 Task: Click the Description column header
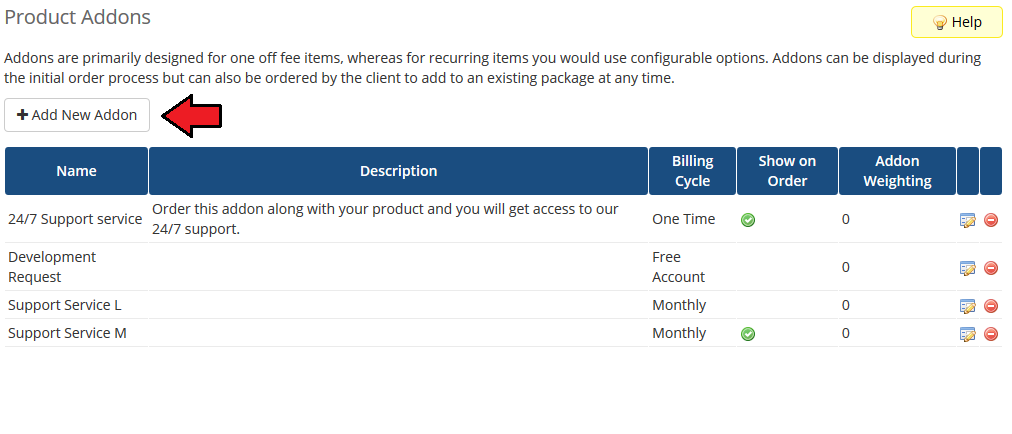[398, 171]
